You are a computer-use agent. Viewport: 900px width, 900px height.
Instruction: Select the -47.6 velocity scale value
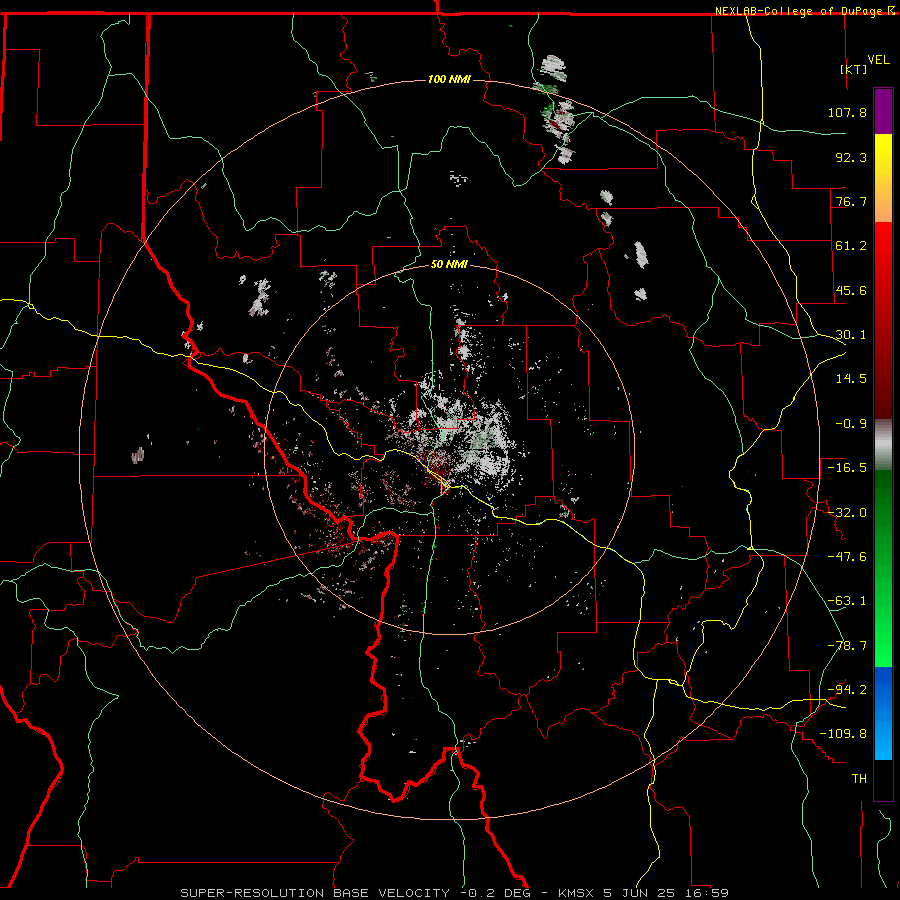coord(847,557)
